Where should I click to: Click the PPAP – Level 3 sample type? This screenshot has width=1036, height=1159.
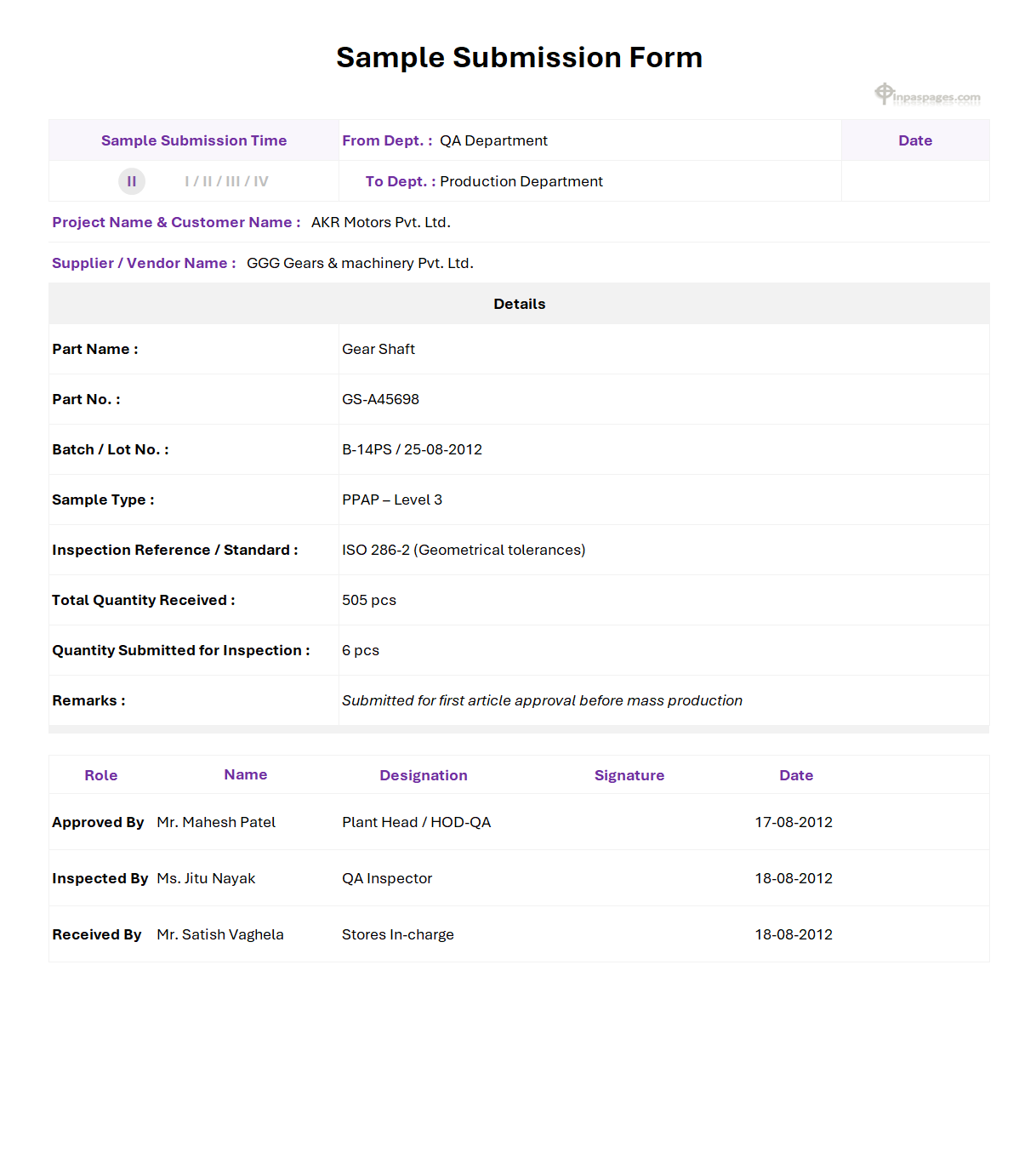coord(392,500)
